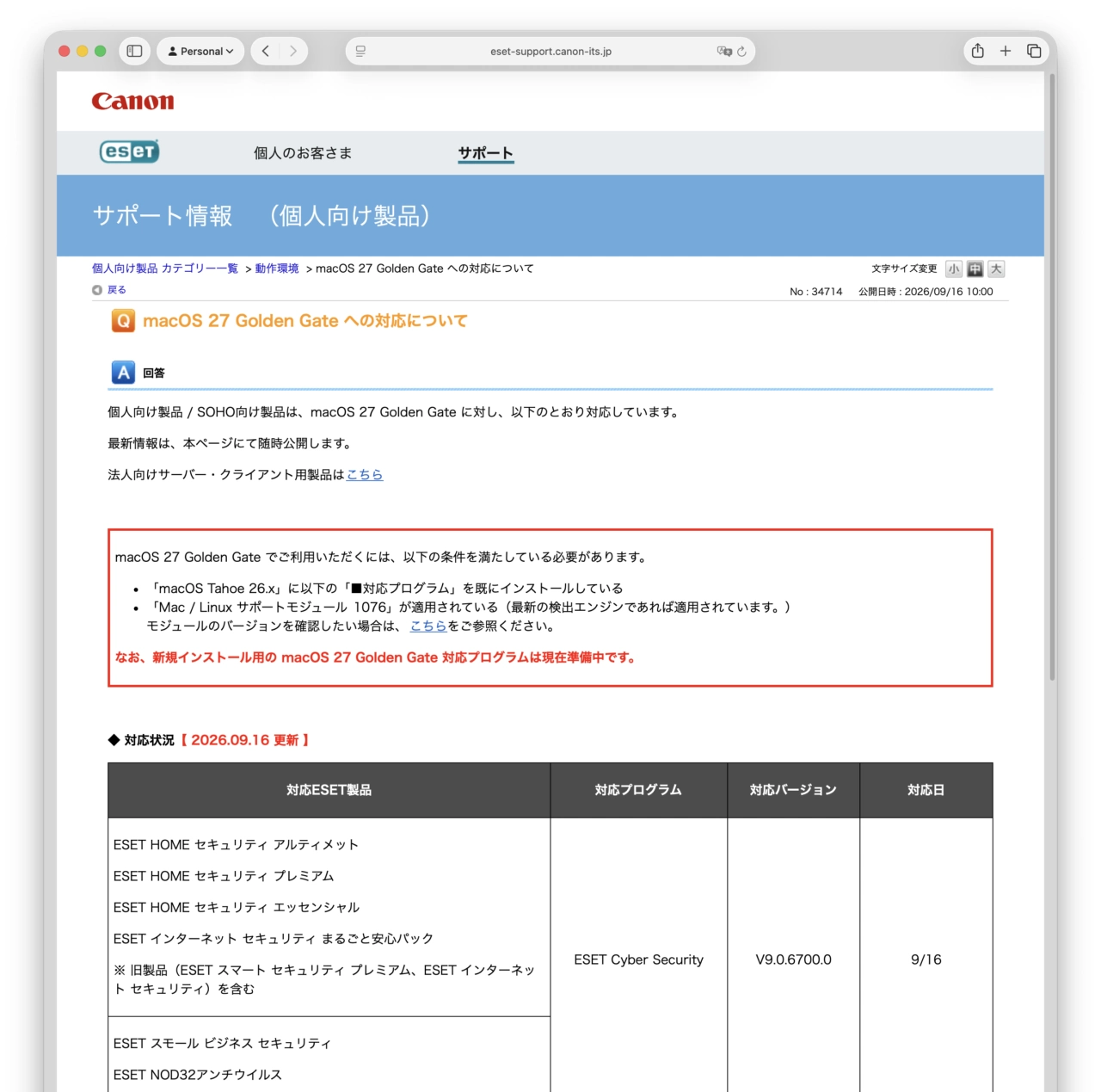Viewport: 1101px width, 1092px height.
Task: Click ESET HOME セキュリティ プレミアム row
Action: 224,876
